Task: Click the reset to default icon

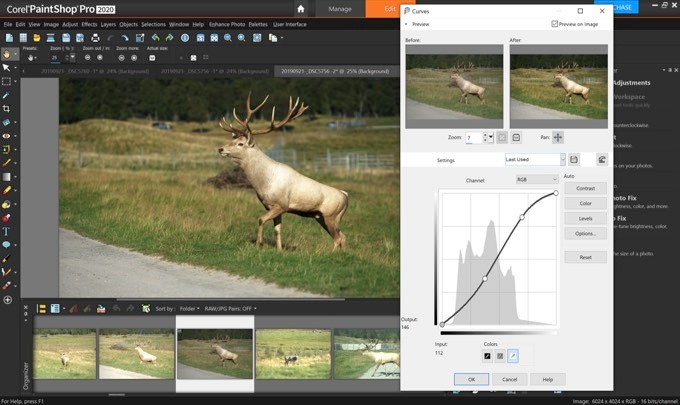Action: [x=602, y=159]
